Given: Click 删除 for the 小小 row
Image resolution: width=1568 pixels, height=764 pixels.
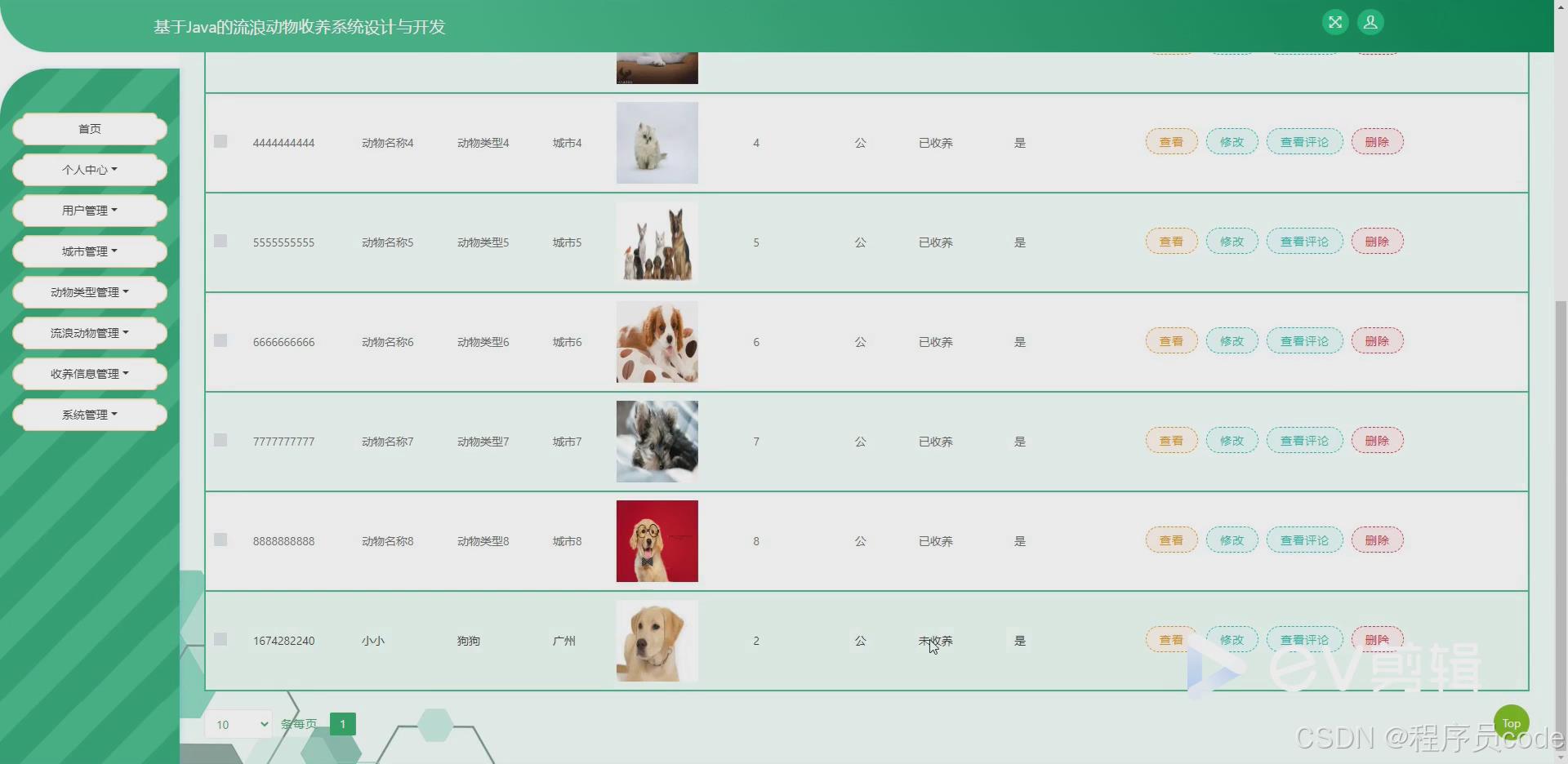Looking at the screenshot, I should pyautogui.click(x=1377, y=640).
